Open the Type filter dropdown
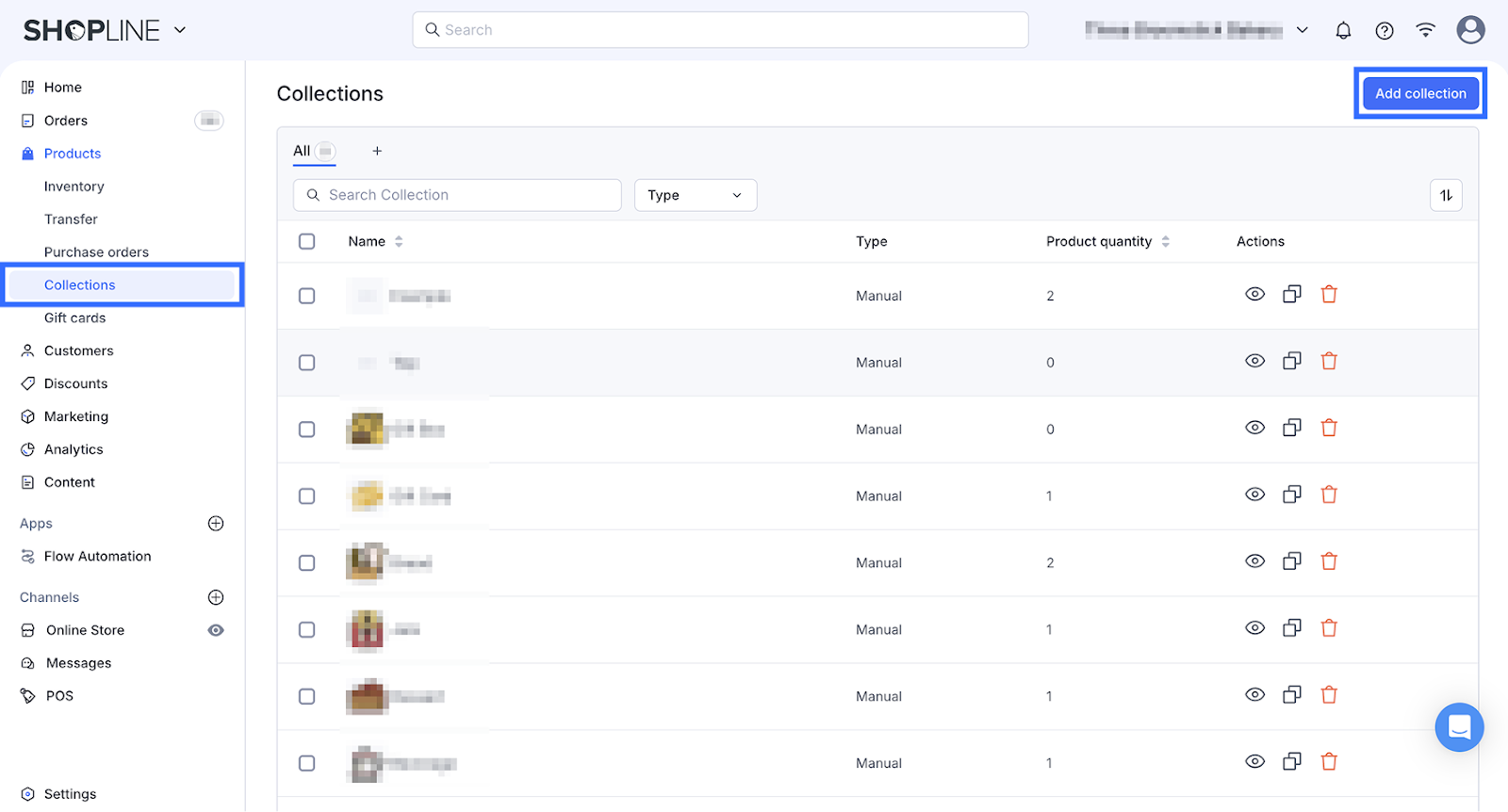This screenshot has height=812, width=1508. [x=695, y=195]
